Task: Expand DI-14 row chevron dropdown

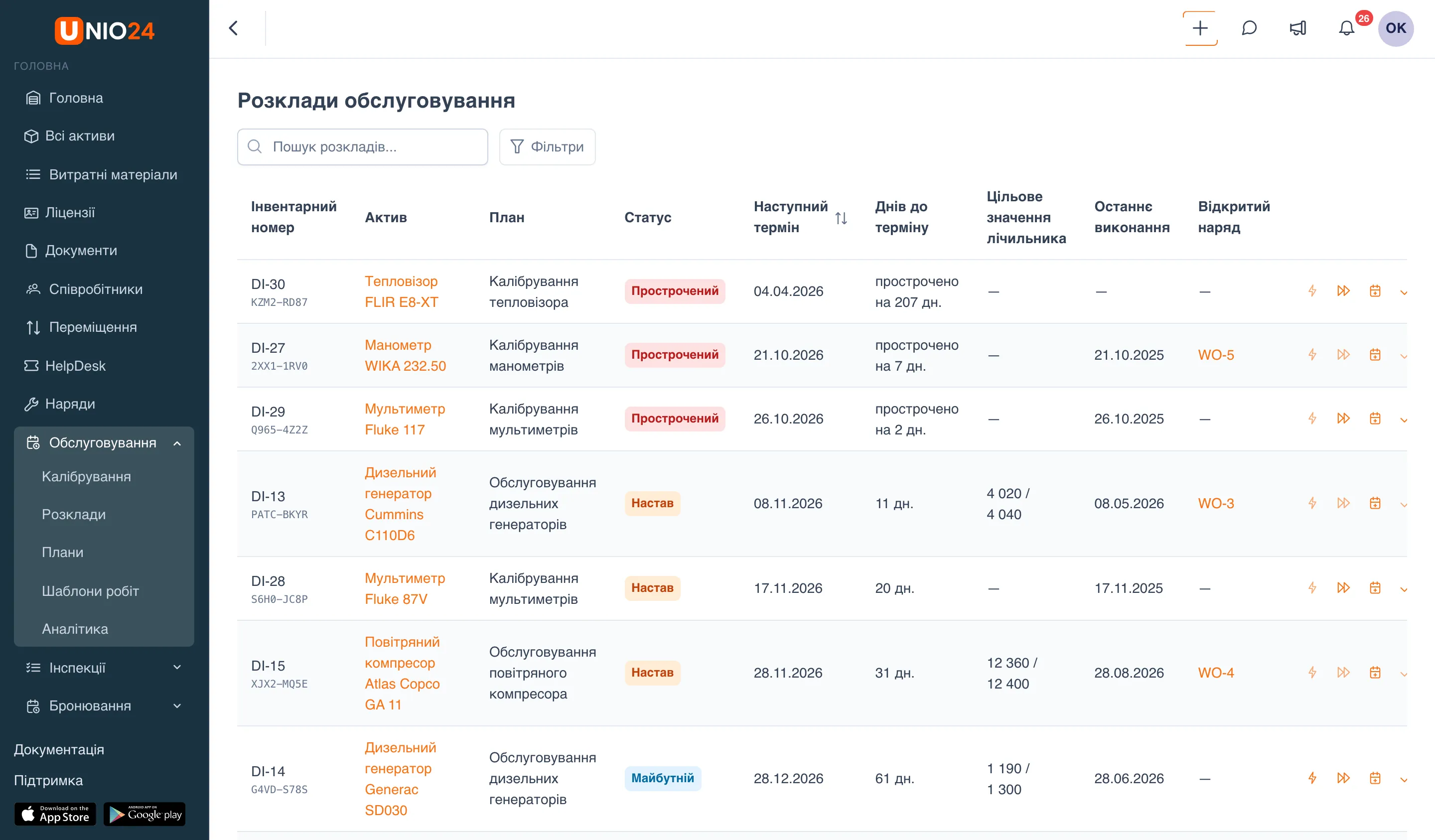Action: point(1404,779)
